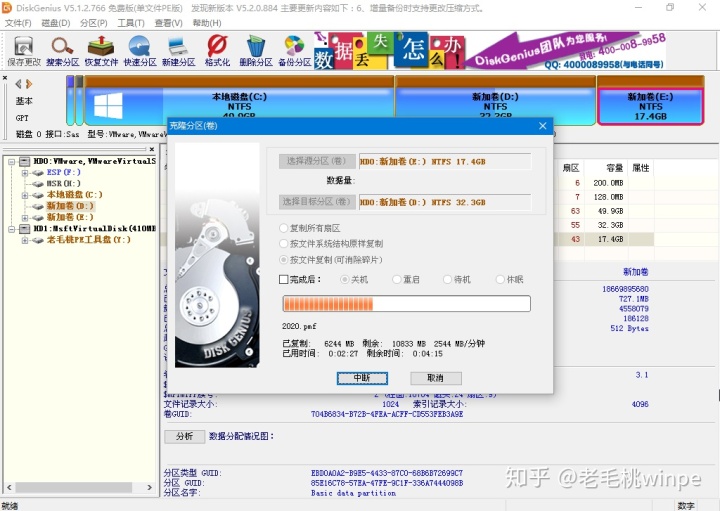Screen dimensions: 720x511
Task: Select the 本地磁盘(C:) block in disk map
Action: [x=239, y=101]
